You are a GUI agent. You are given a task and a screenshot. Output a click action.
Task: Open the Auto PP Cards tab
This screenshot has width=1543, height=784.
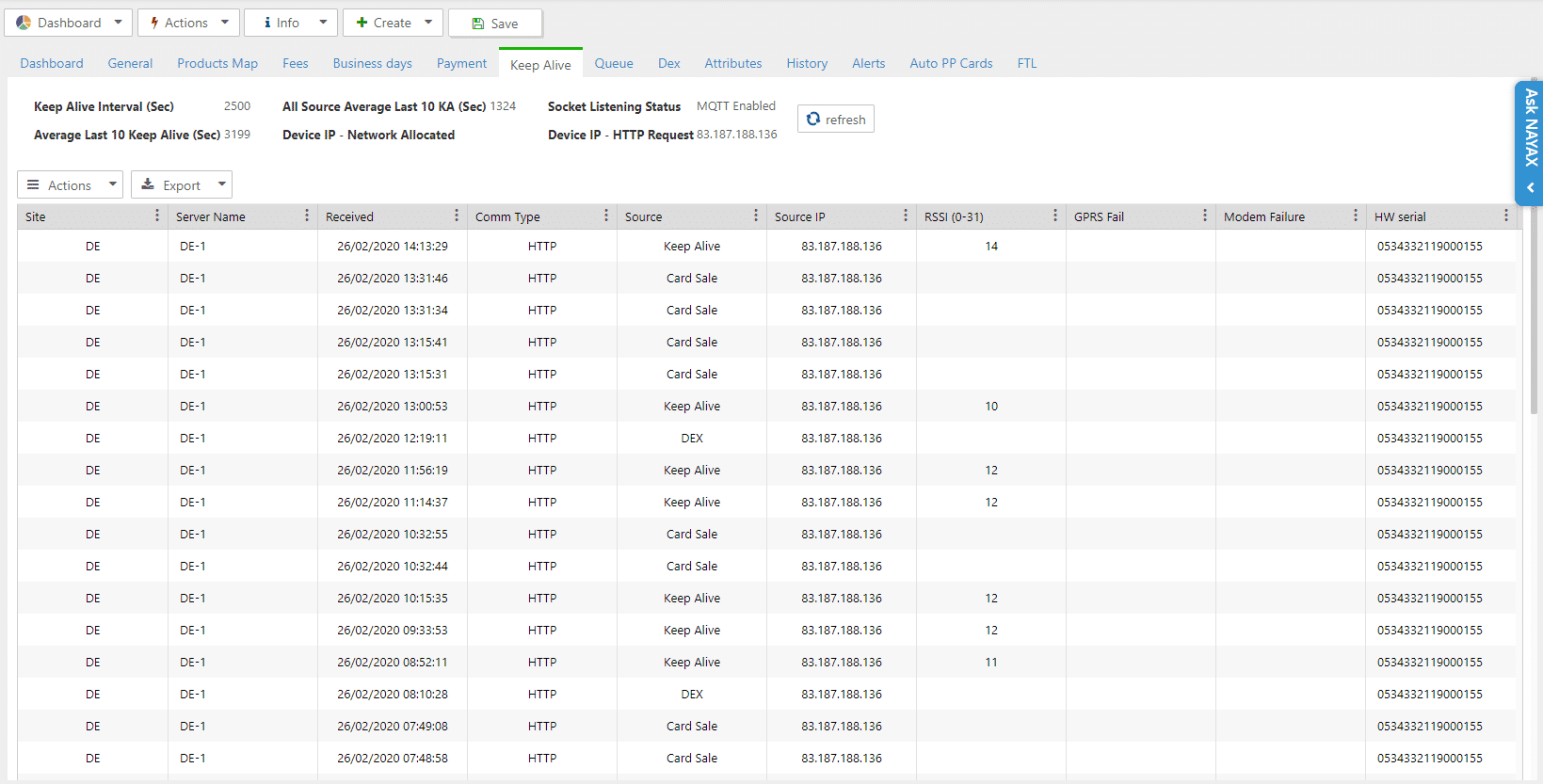point(951,63)
